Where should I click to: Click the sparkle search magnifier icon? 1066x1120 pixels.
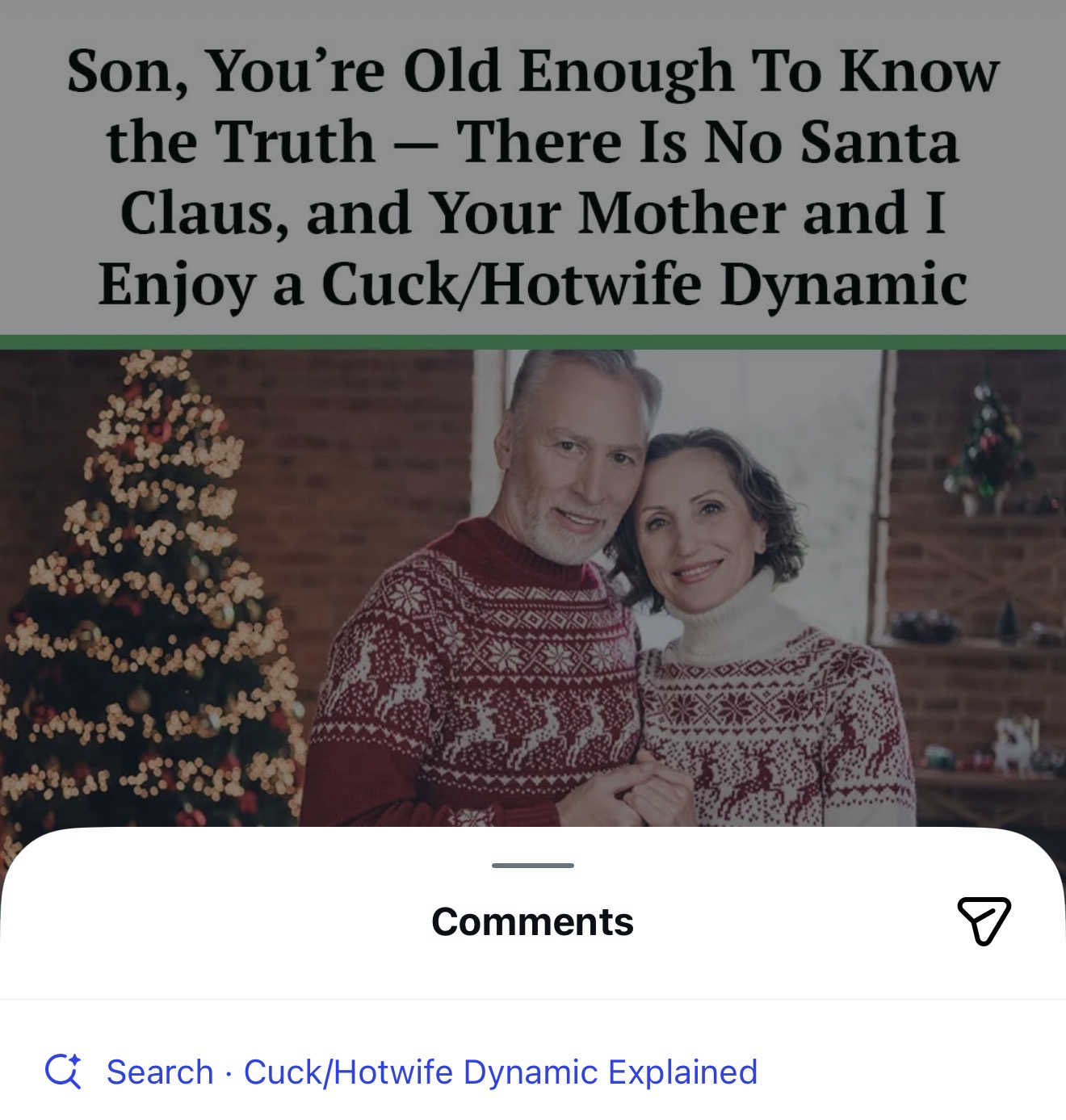[63, 1072]
